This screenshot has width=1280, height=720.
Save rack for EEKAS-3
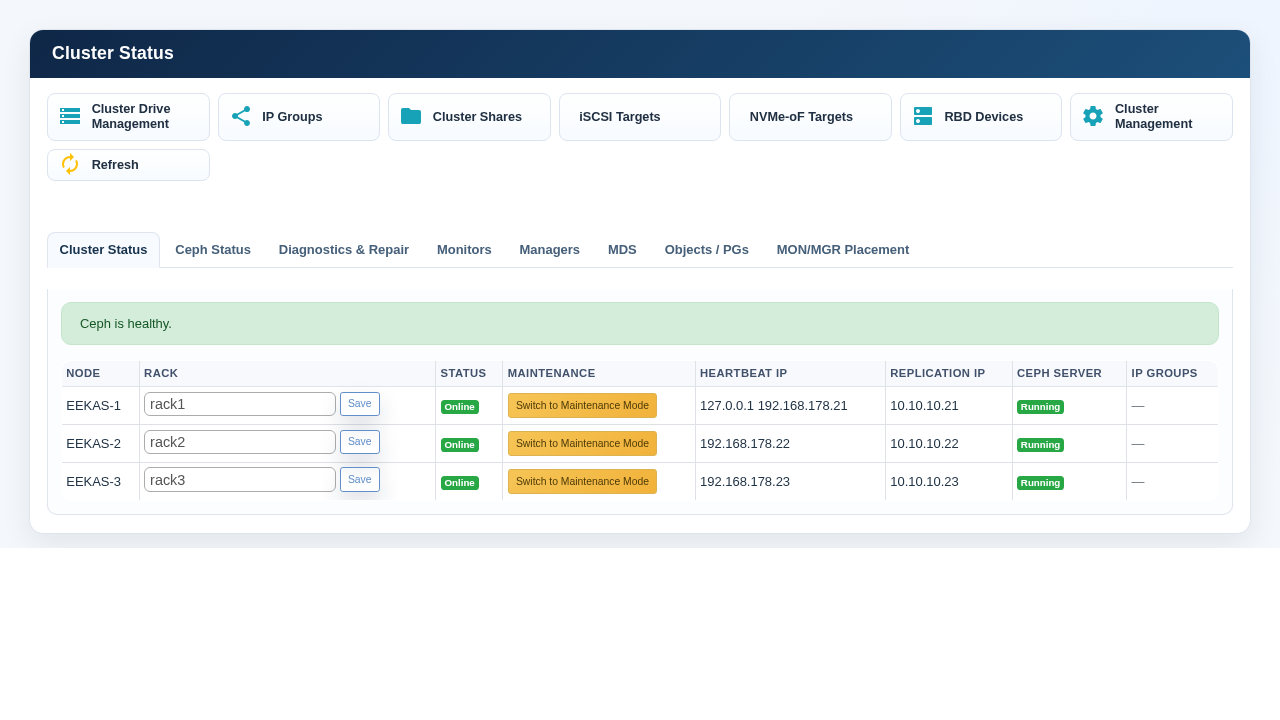coord(360,480)
